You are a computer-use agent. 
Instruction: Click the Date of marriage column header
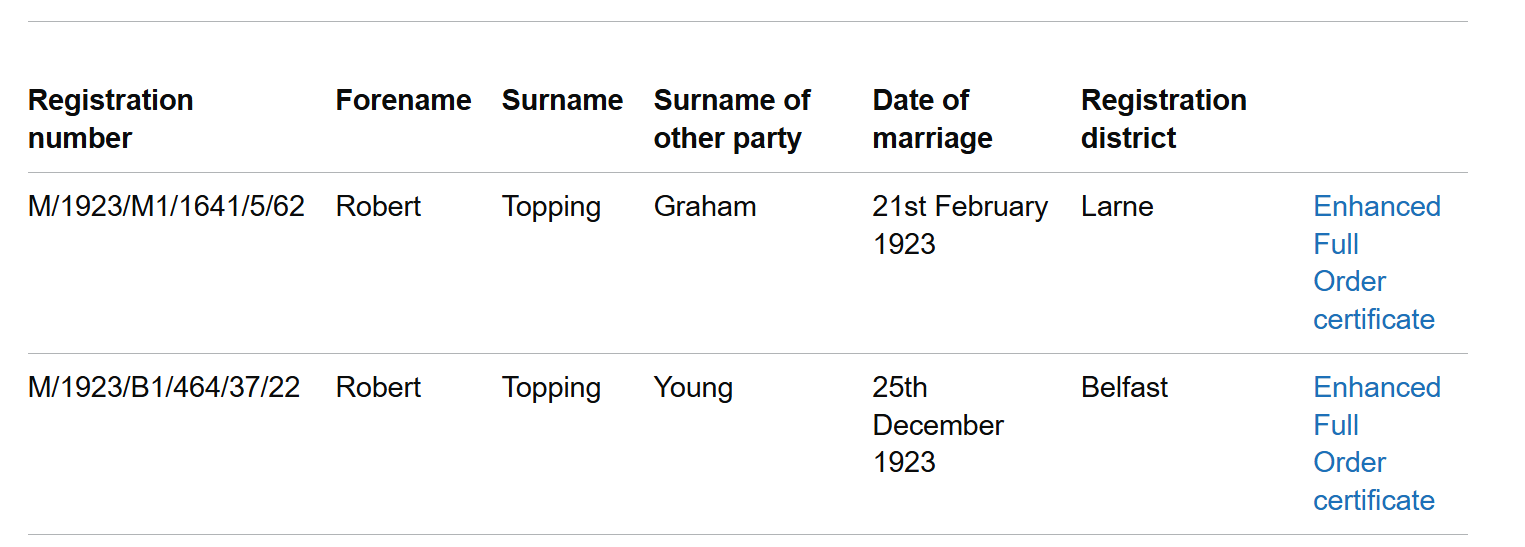pyautogui.click(x=932, y=119)
